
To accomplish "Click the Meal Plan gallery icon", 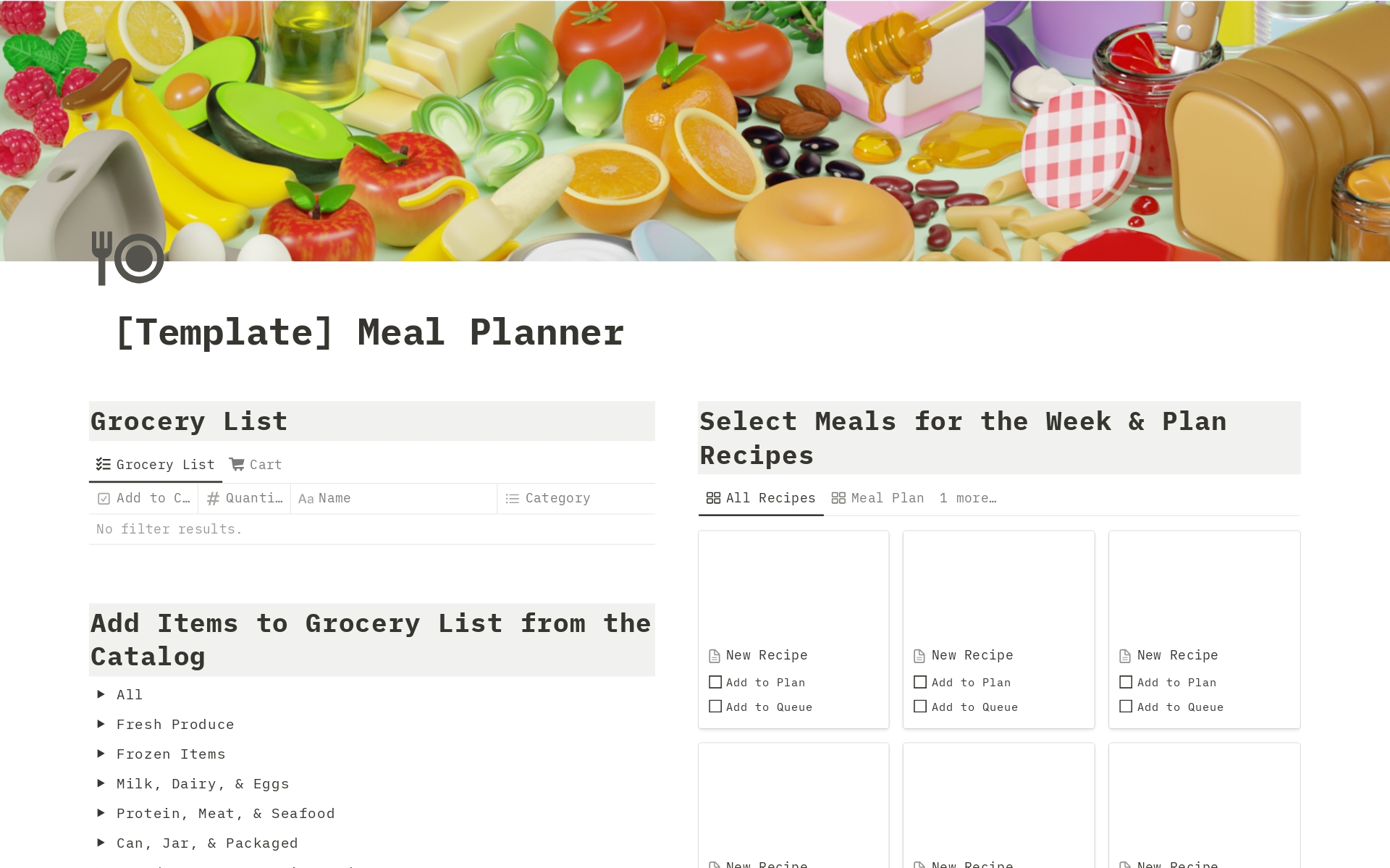I will click(x=838, y=498).
